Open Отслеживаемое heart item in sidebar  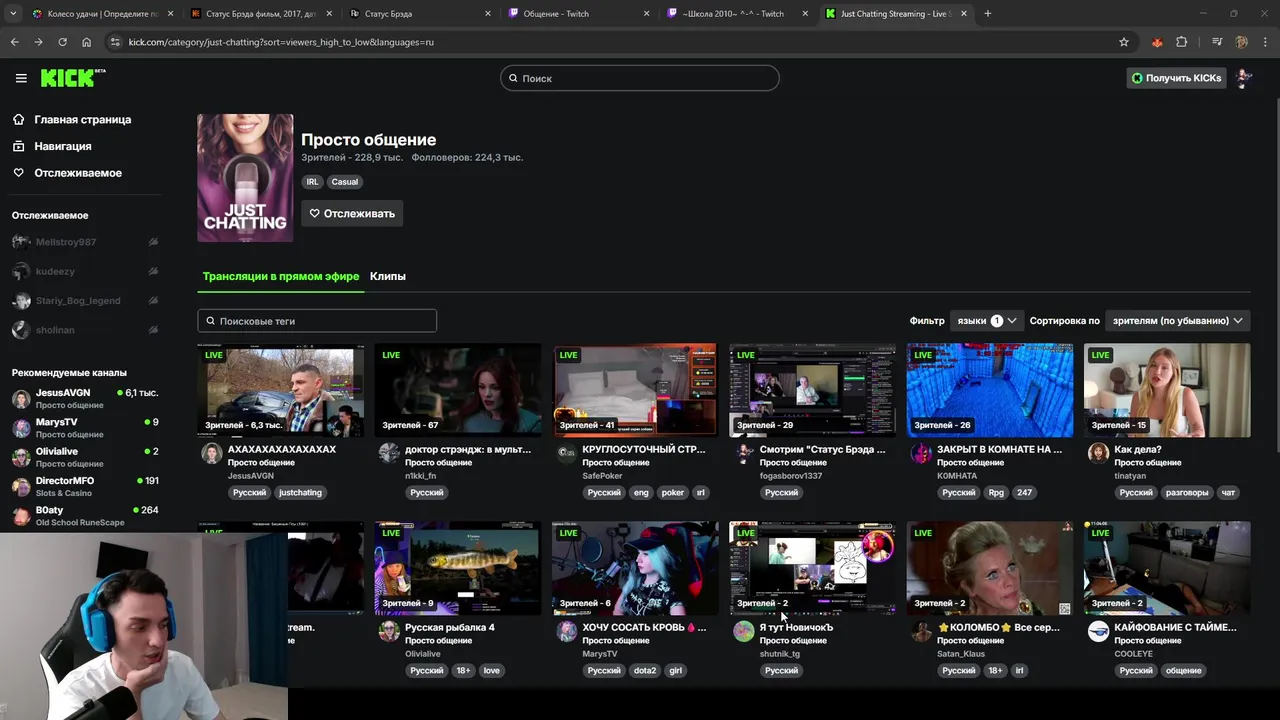[x=67, y=173]
